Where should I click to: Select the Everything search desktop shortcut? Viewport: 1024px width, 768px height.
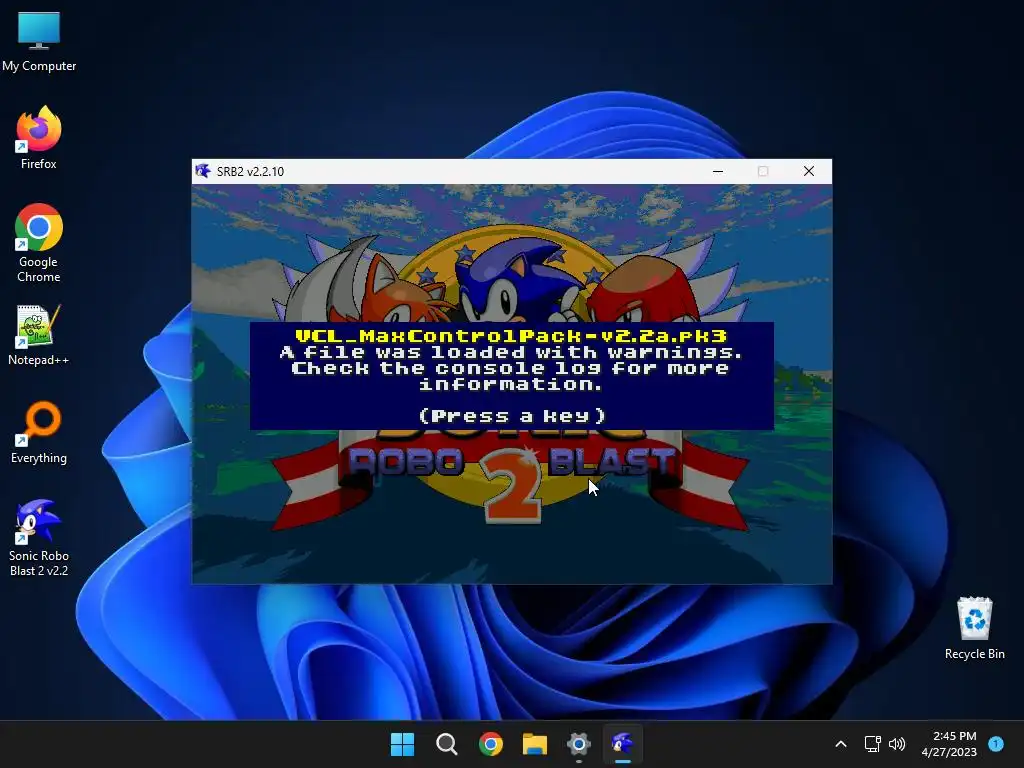point(39,432)
